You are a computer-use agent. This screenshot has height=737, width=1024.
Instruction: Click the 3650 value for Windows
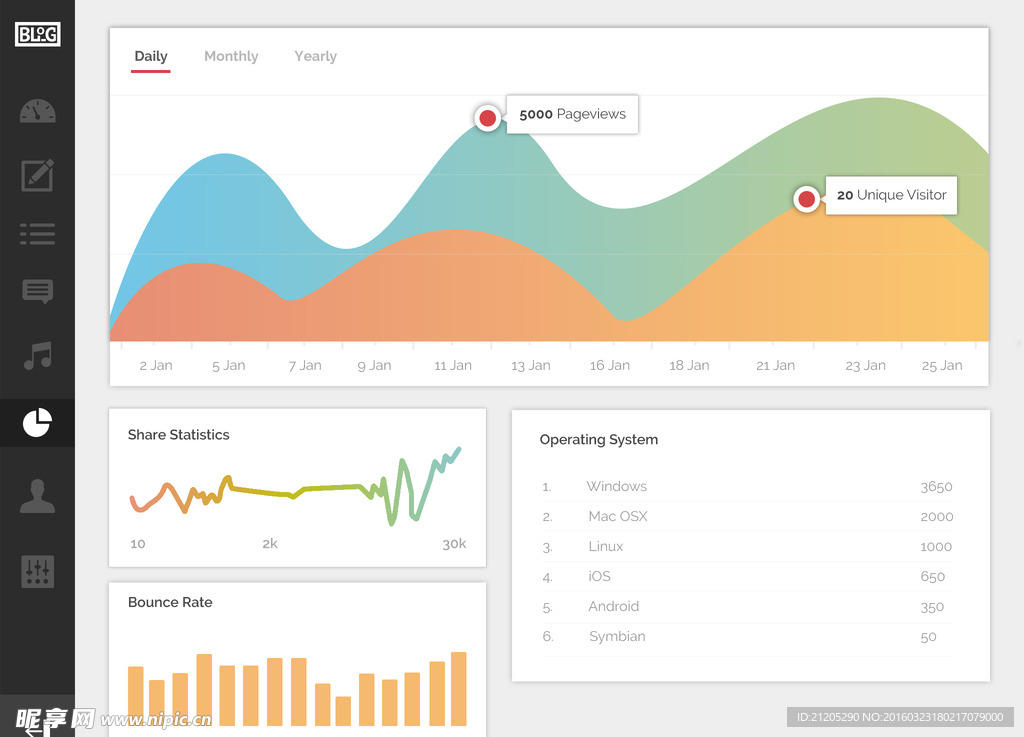coord(936,487)
